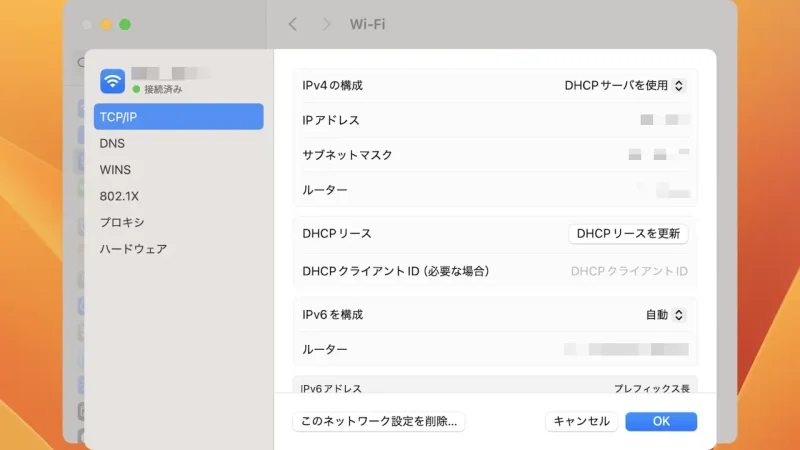
Task: Click the blue Wi-Fi network icon
Action: (x=112, y=81)
